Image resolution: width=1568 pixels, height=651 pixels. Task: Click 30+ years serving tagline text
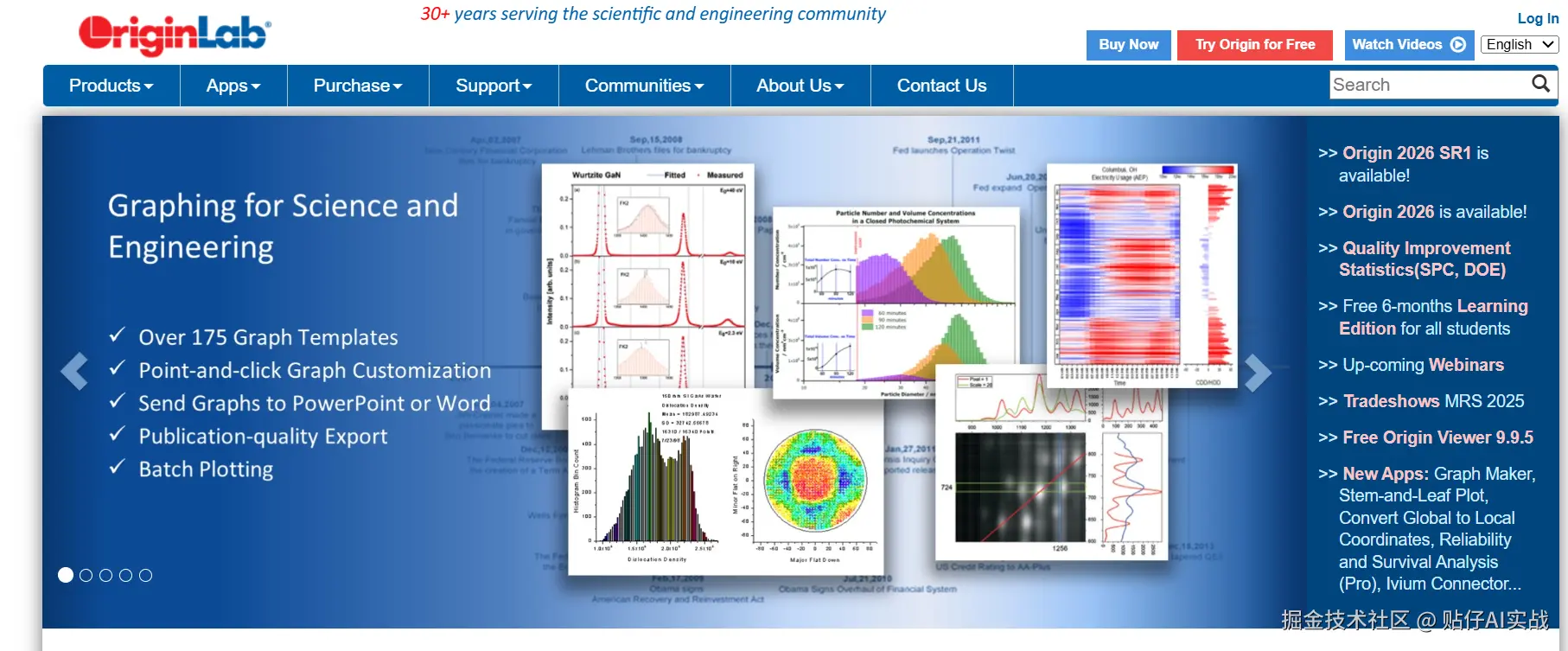(653, 14)
